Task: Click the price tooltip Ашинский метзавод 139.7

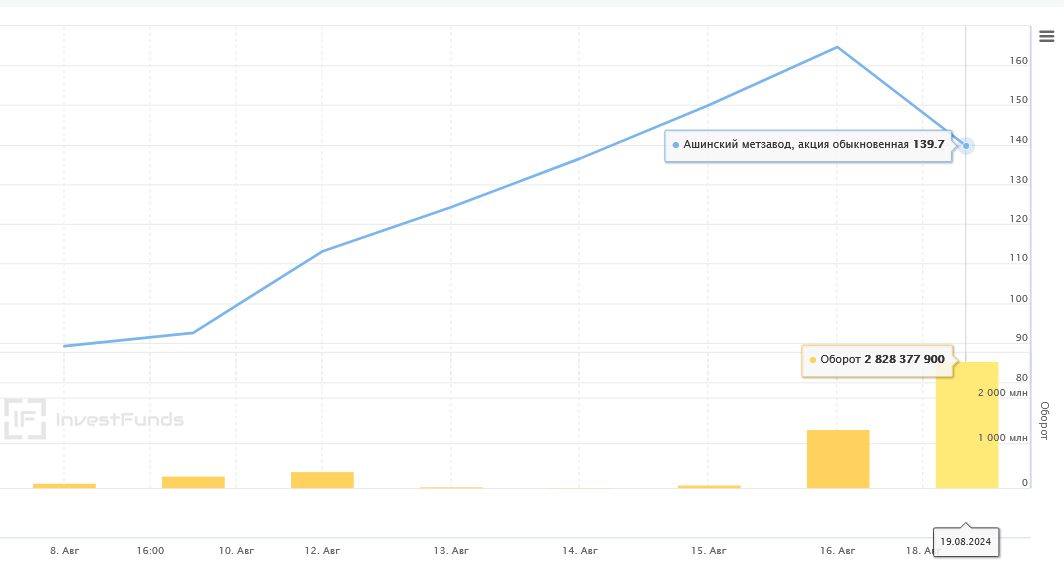Action: (808, 145)
